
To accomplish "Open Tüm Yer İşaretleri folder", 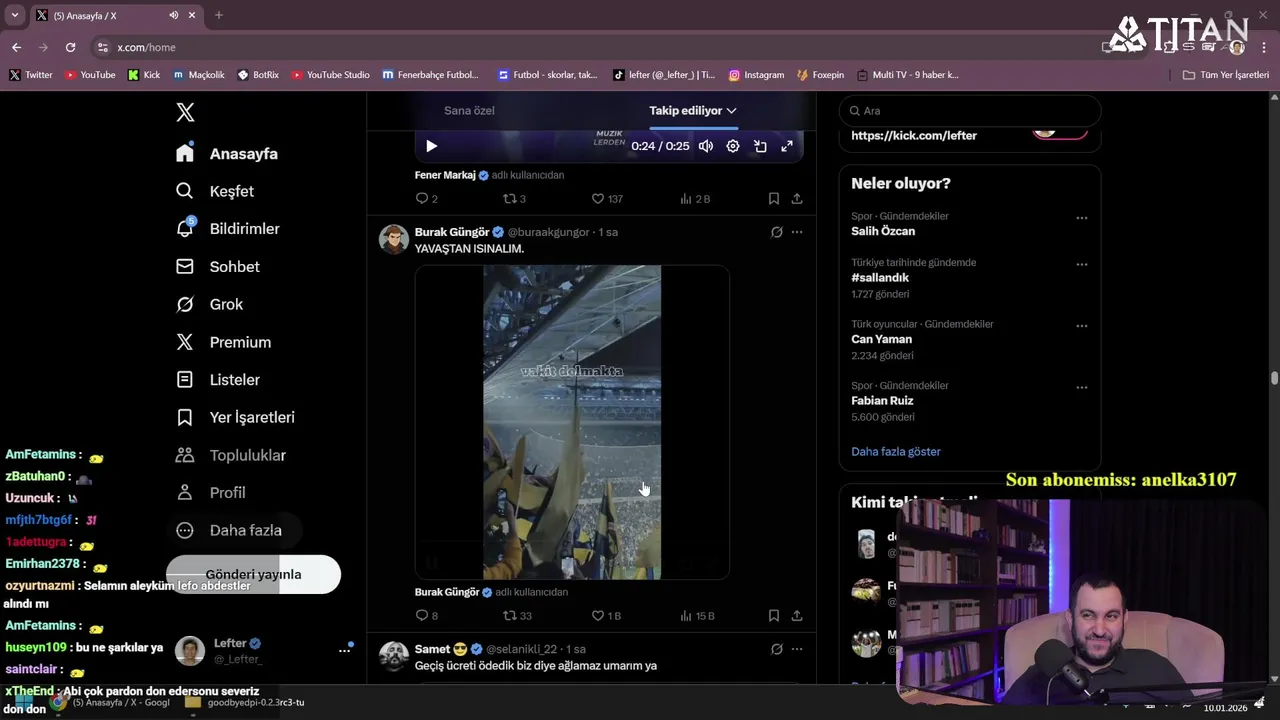I will tap(1226, 75).
